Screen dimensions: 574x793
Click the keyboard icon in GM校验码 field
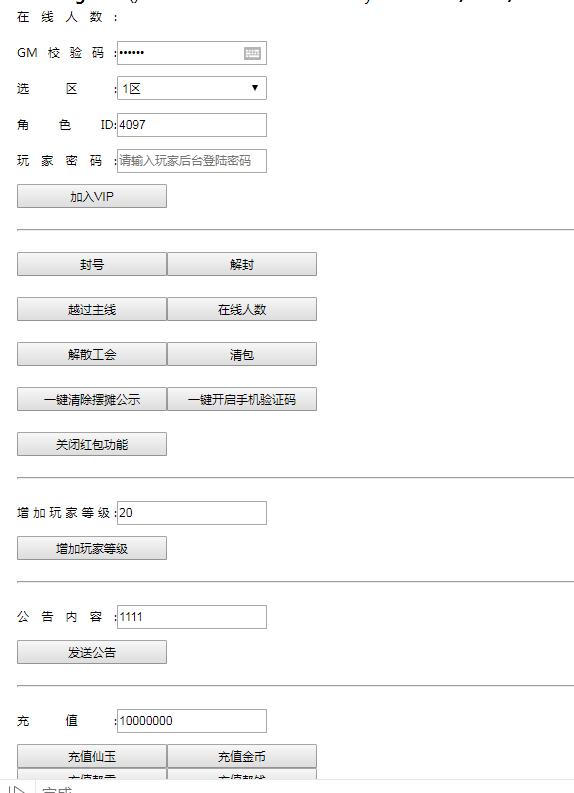click(252, 53)
